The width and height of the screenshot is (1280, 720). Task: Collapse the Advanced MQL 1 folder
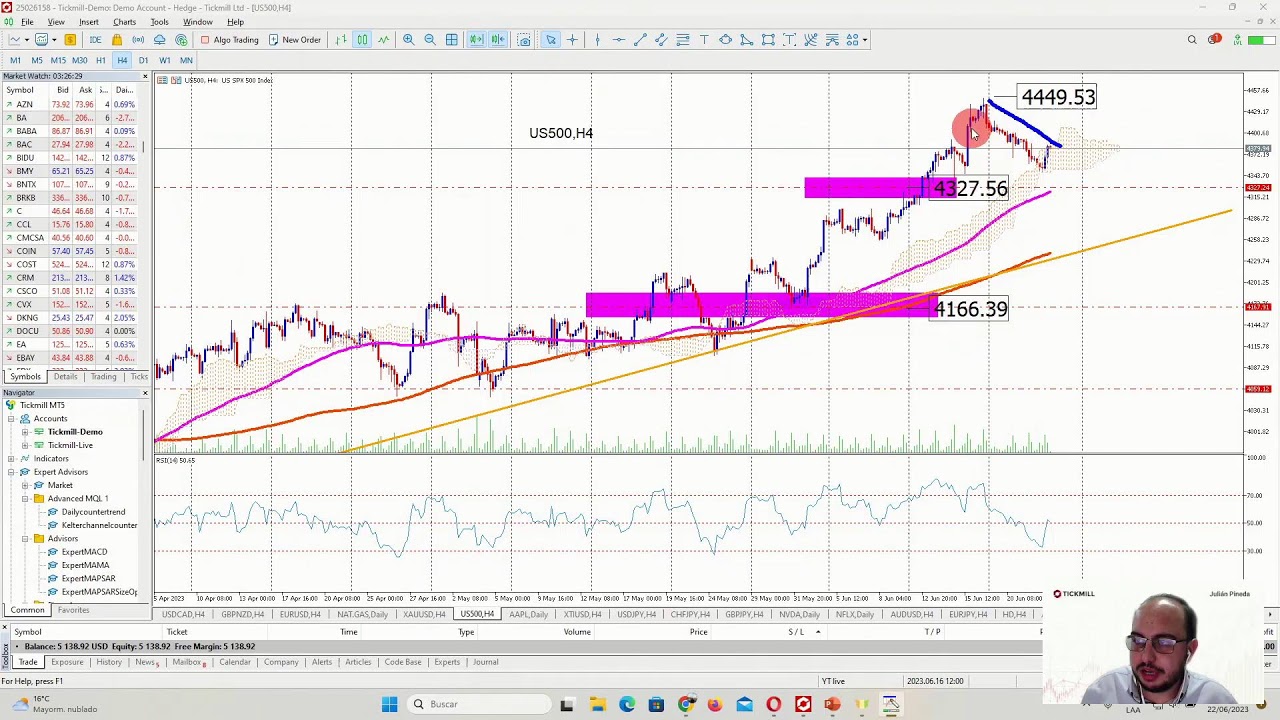(x=25, y=498)
